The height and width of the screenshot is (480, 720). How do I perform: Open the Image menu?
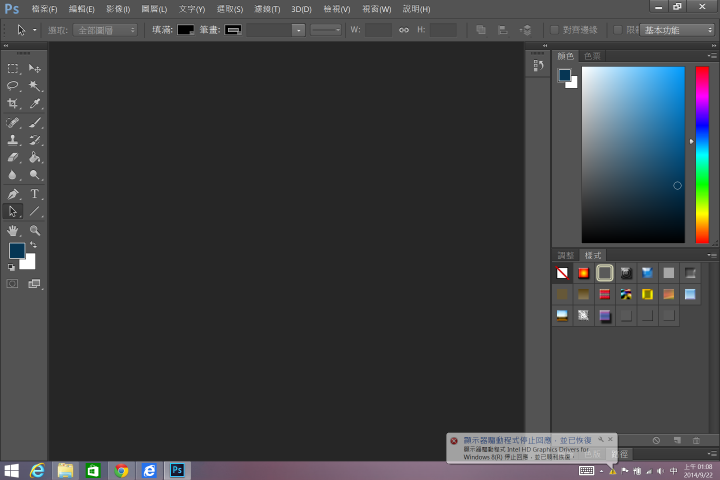[x=118, y=9]
